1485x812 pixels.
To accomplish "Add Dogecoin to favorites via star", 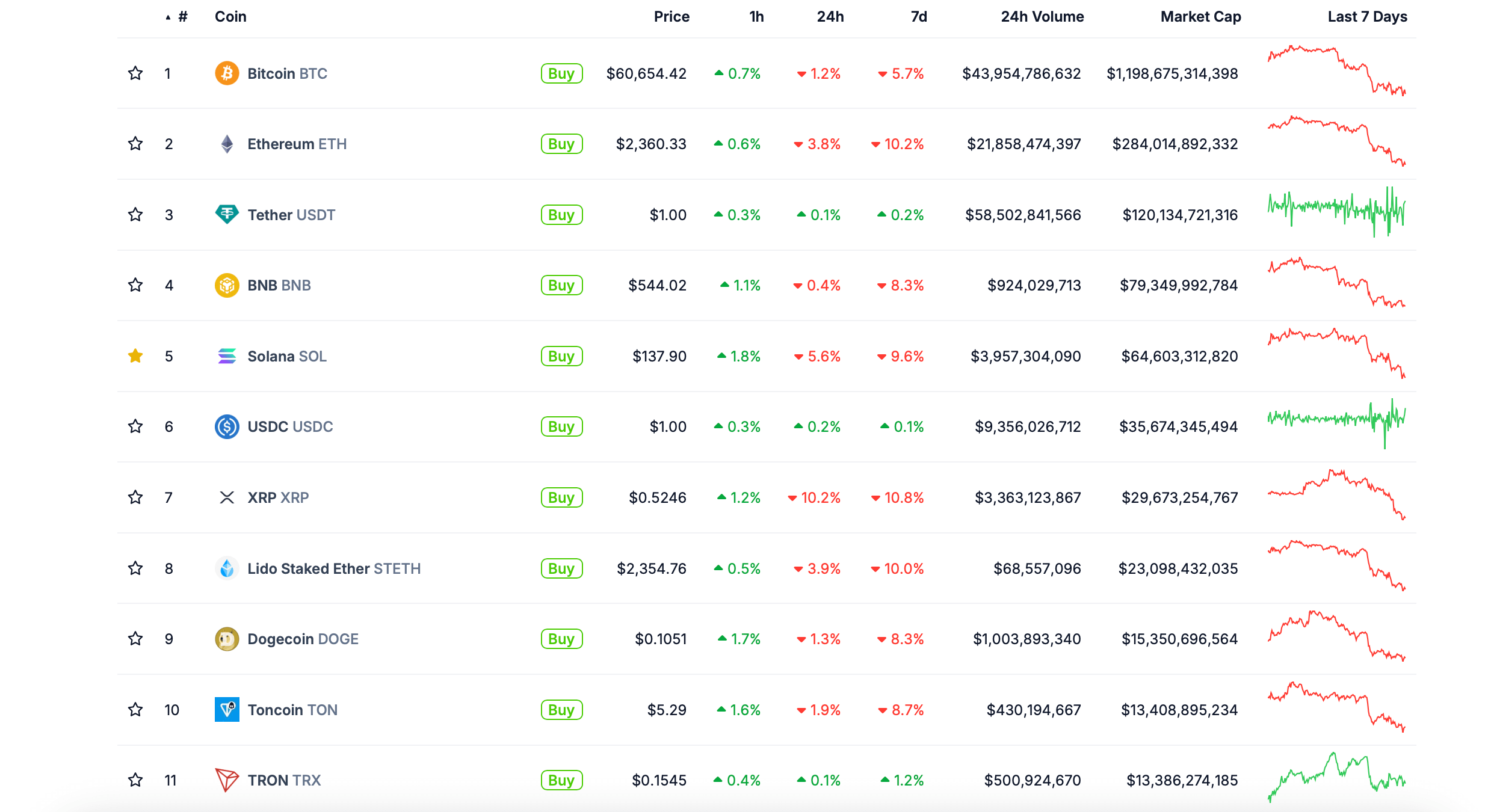I will 135,639.
